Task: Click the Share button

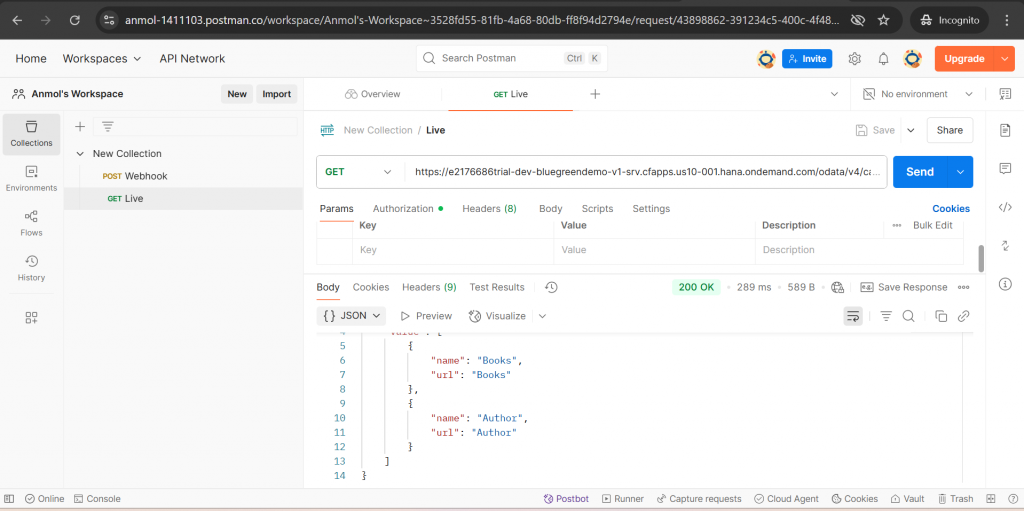Action: [x=950, y=130]
